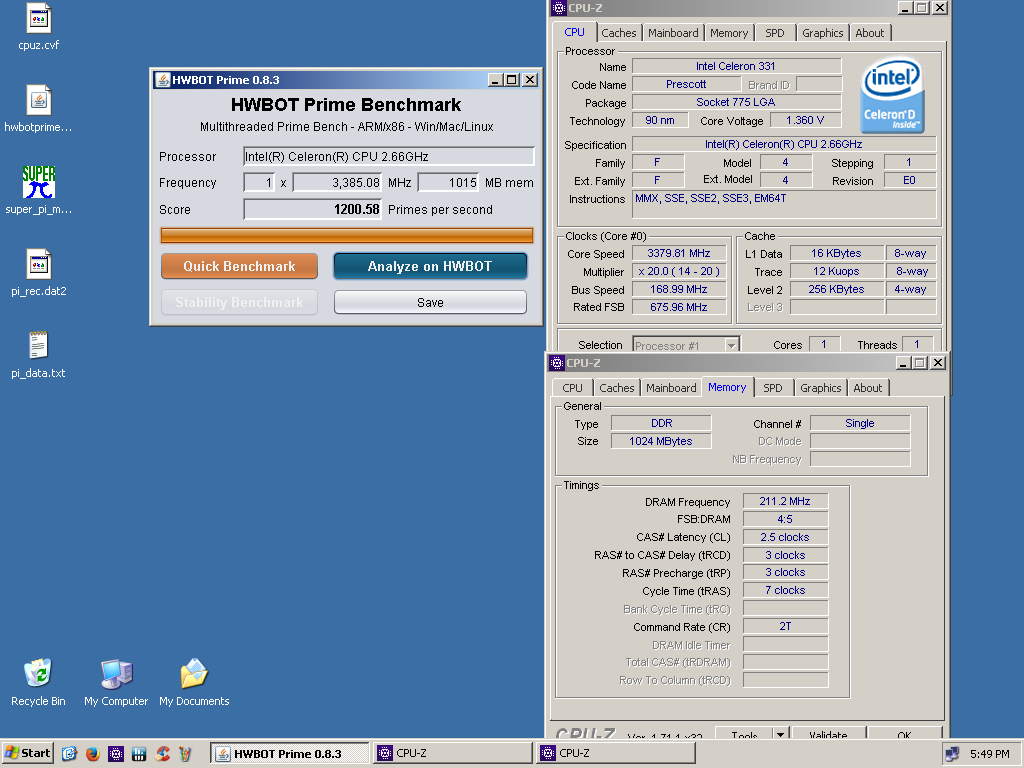Open the My Documents folder icon
Viewport: 1024px width, 768px height.
pos(194,673)
